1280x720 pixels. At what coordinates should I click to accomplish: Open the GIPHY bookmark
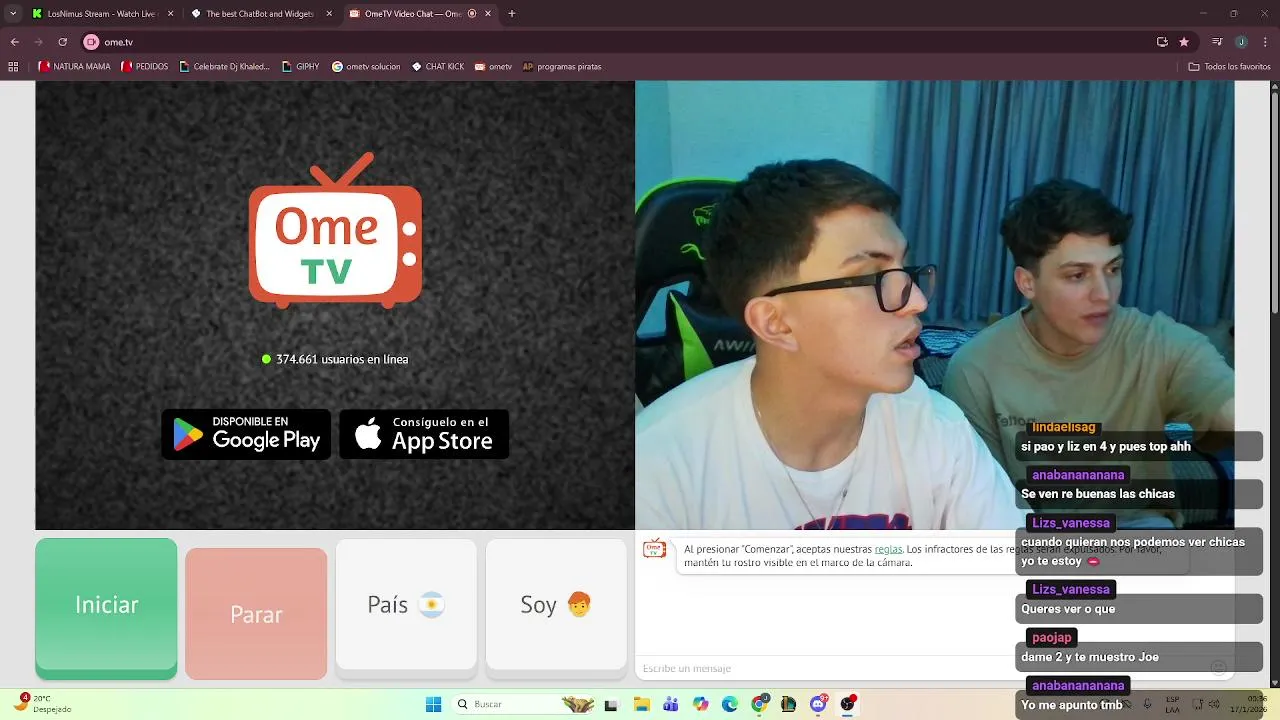click(300, 67)
